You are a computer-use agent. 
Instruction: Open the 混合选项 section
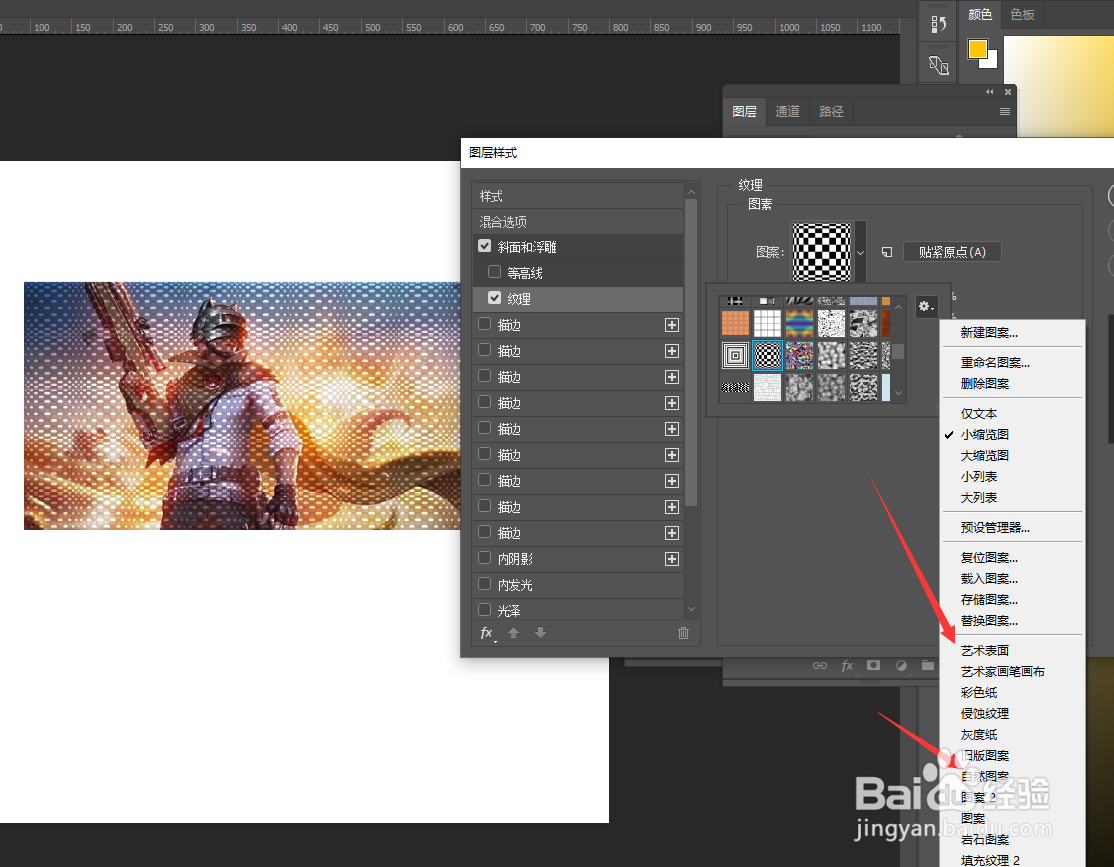(578, 222)
